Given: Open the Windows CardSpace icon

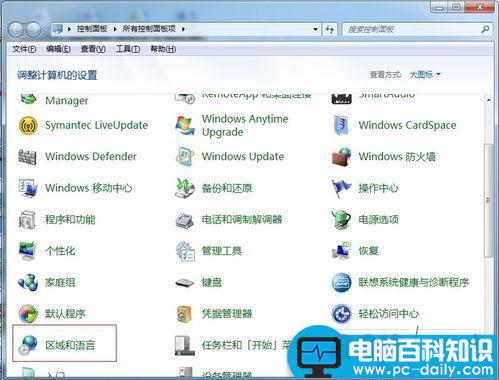Looking at the screenshot, I should tap(342, 125).
